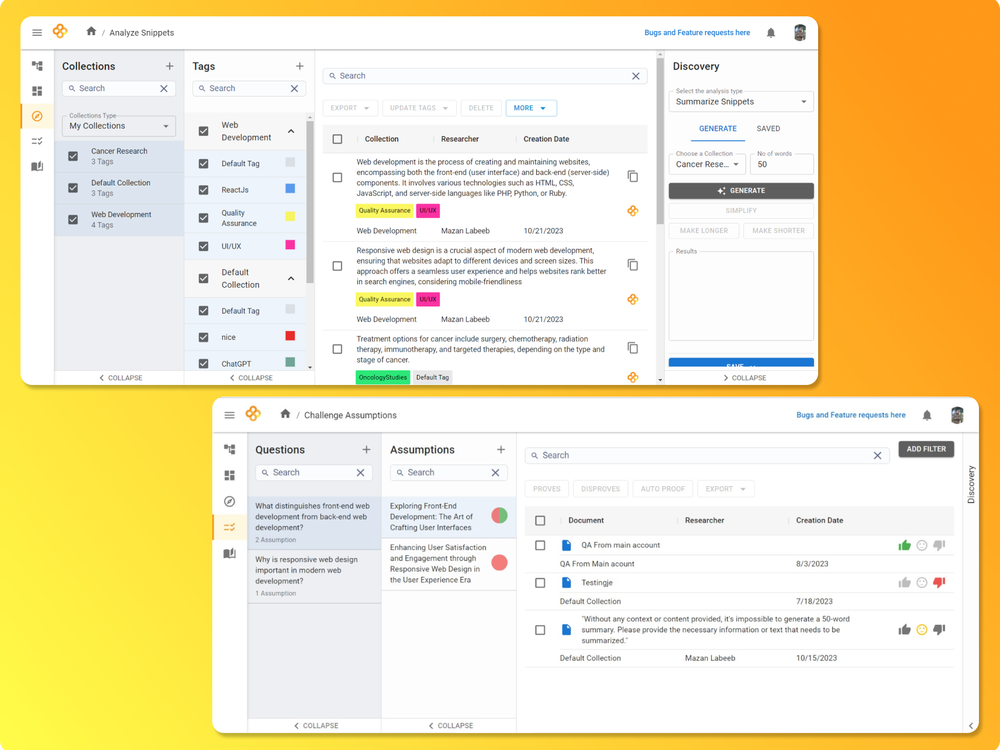This screenshot has width=1000, height=750.
Task: Open UPDATE TAGS dropdown
Action: coord(419,108)
